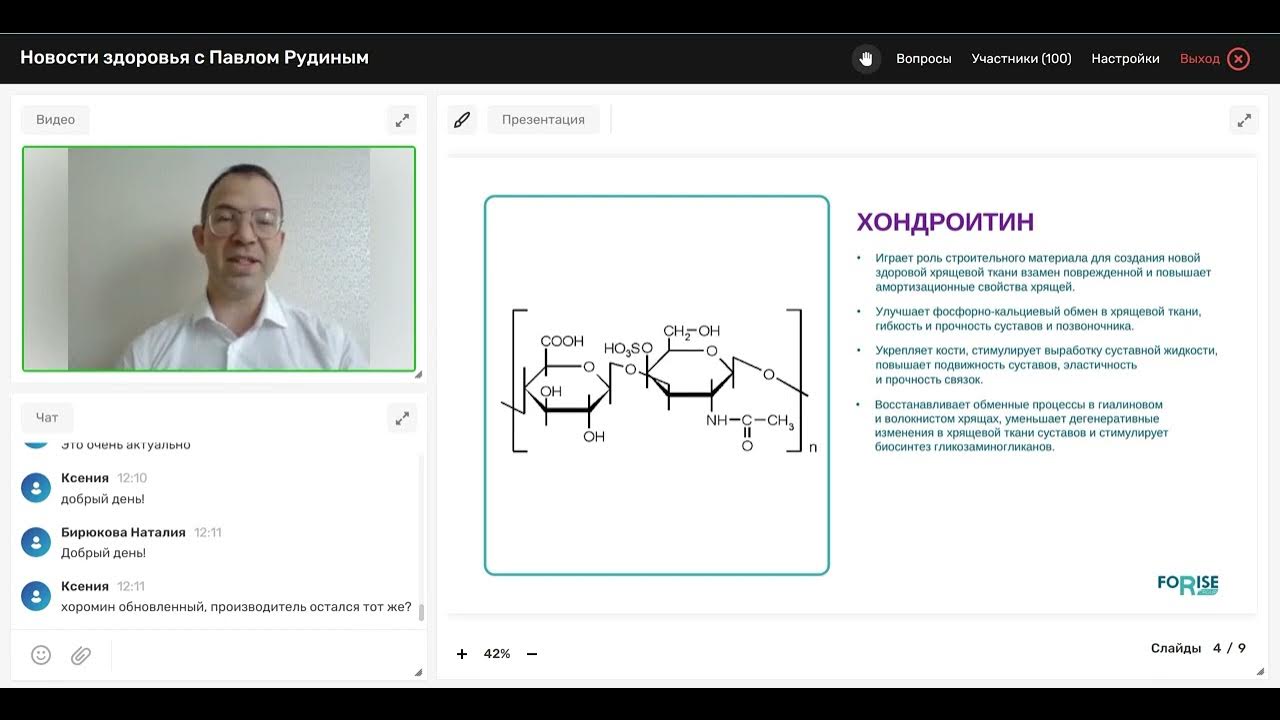Click the bullet starting 'Восстанавливает обменные процессы'
The image size is (1280, 720).
click(x=1021, y=426)
